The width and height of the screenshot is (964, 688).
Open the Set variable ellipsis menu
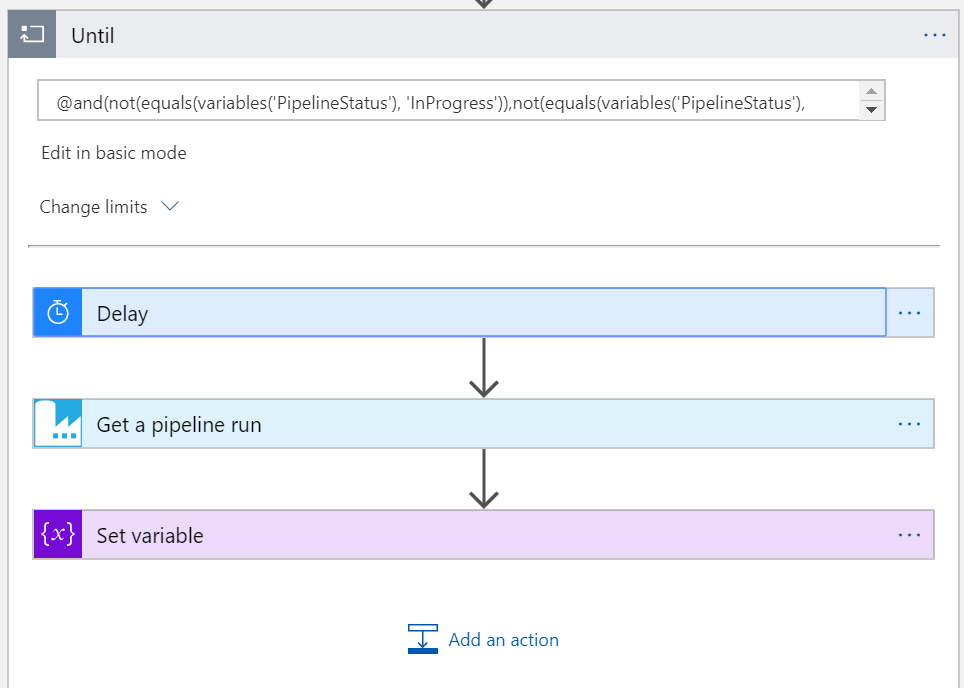pos(909,535)
